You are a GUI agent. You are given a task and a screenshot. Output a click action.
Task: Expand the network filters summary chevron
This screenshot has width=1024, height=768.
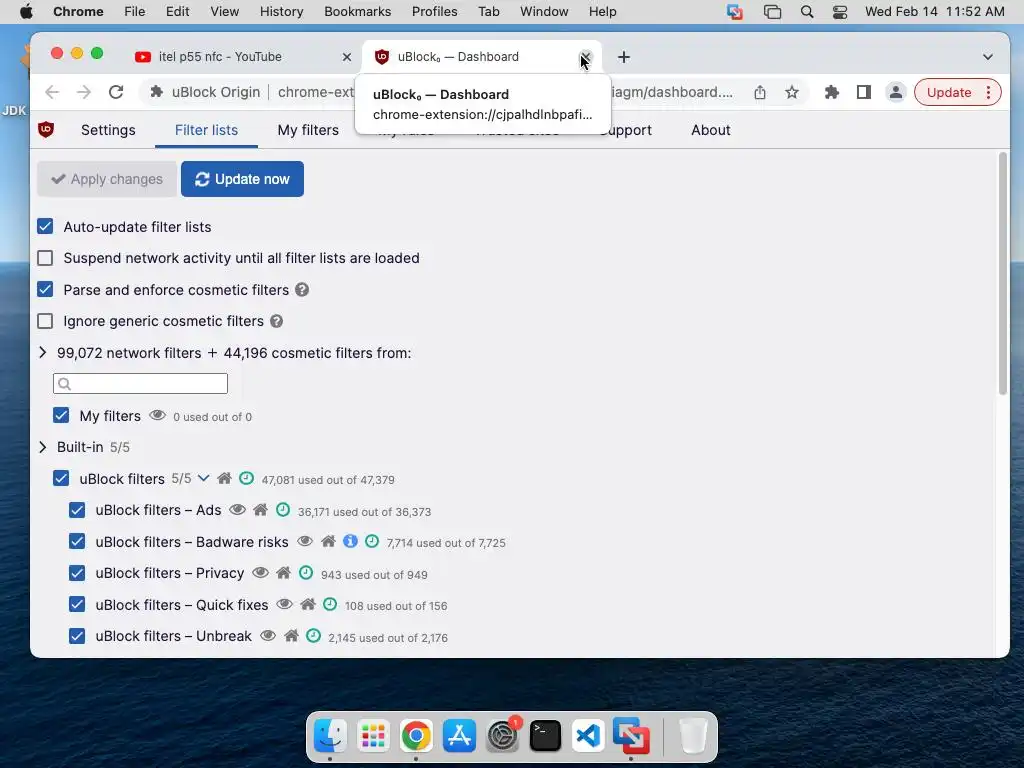tap(42, 353)
